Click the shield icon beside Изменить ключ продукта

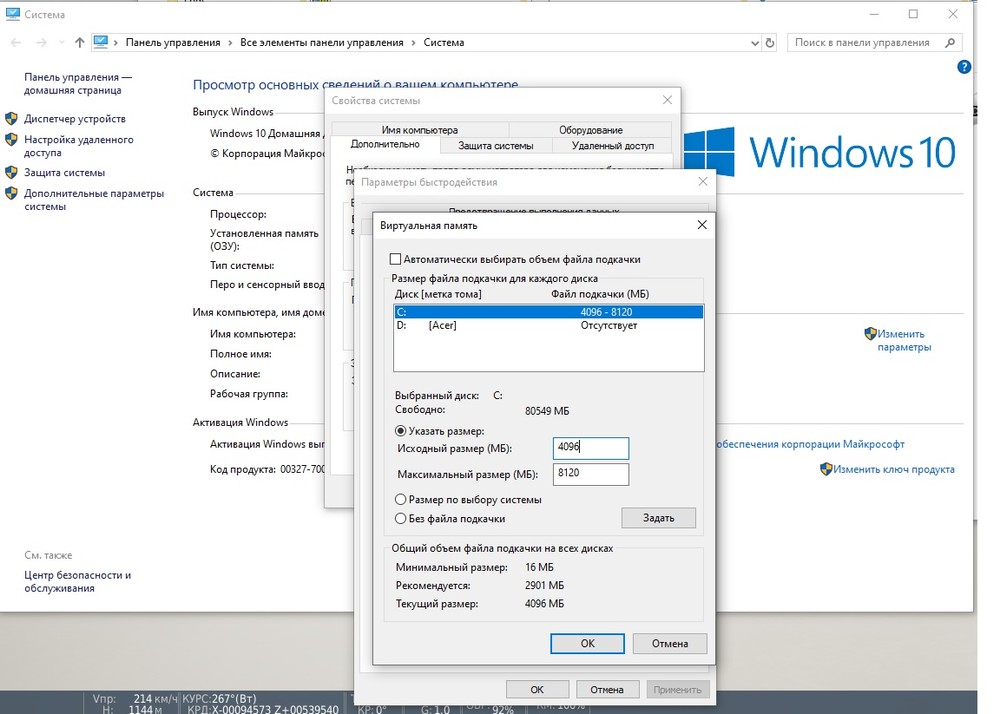coord(826,469)
